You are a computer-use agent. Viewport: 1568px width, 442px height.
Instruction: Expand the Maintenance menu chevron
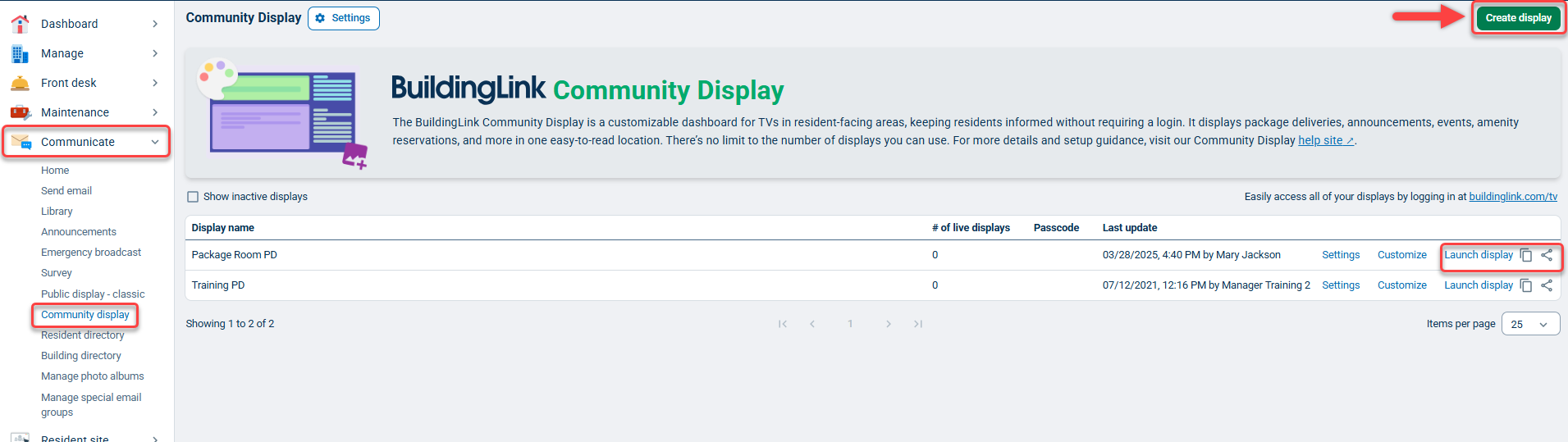click(155, 112)
